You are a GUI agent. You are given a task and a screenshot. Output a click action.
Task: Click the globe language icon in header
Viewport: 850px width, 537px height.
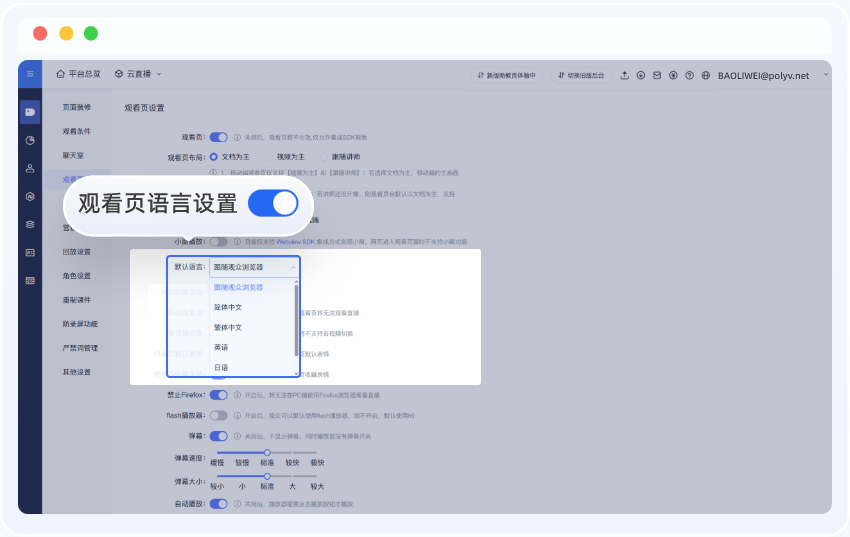click(x=705, y=75)
